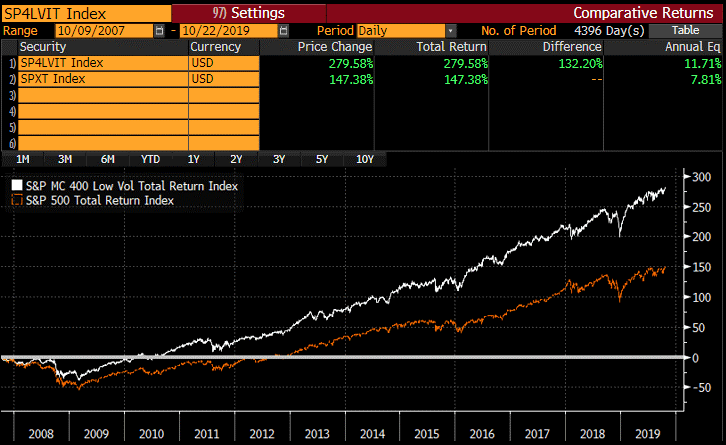
Task: Click the Annual Eq column header
Action: 663,47
